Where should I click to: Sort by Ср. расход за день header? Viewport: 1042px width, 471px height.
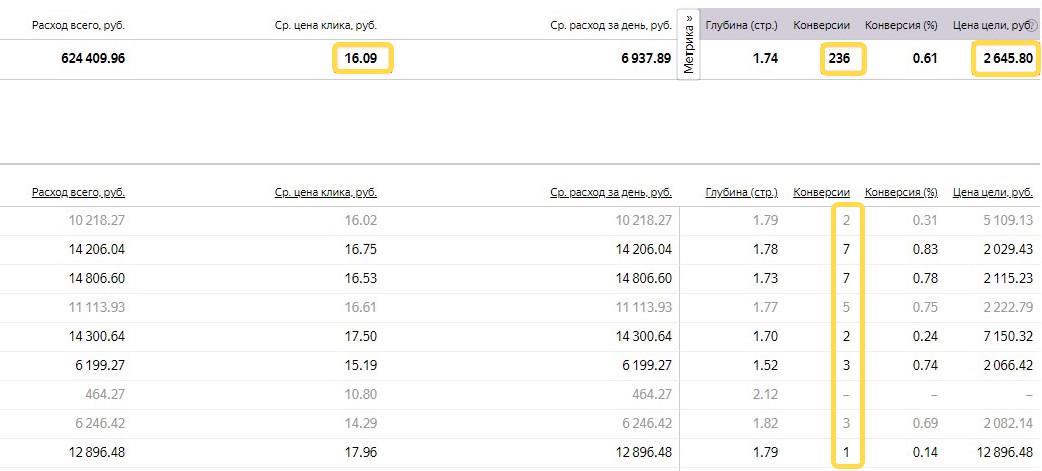(610, 192)
